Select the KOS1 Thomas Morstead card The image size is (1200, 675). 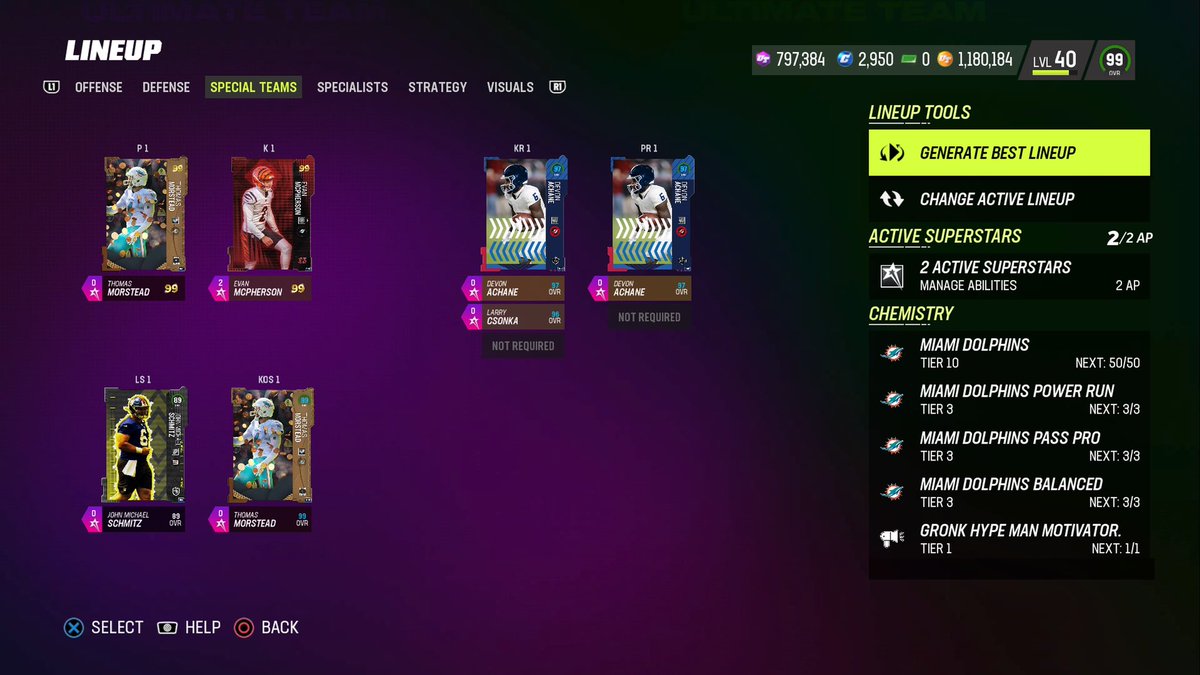pos(271,443)
